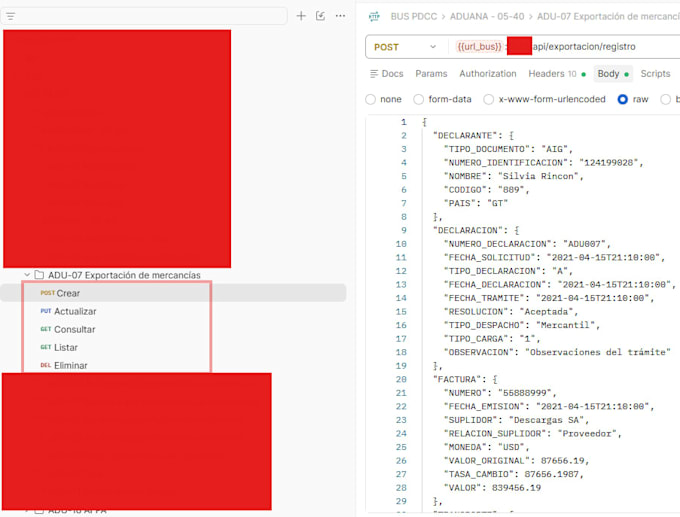
Task: Select the none body option
Action: (x=370, y=99)
